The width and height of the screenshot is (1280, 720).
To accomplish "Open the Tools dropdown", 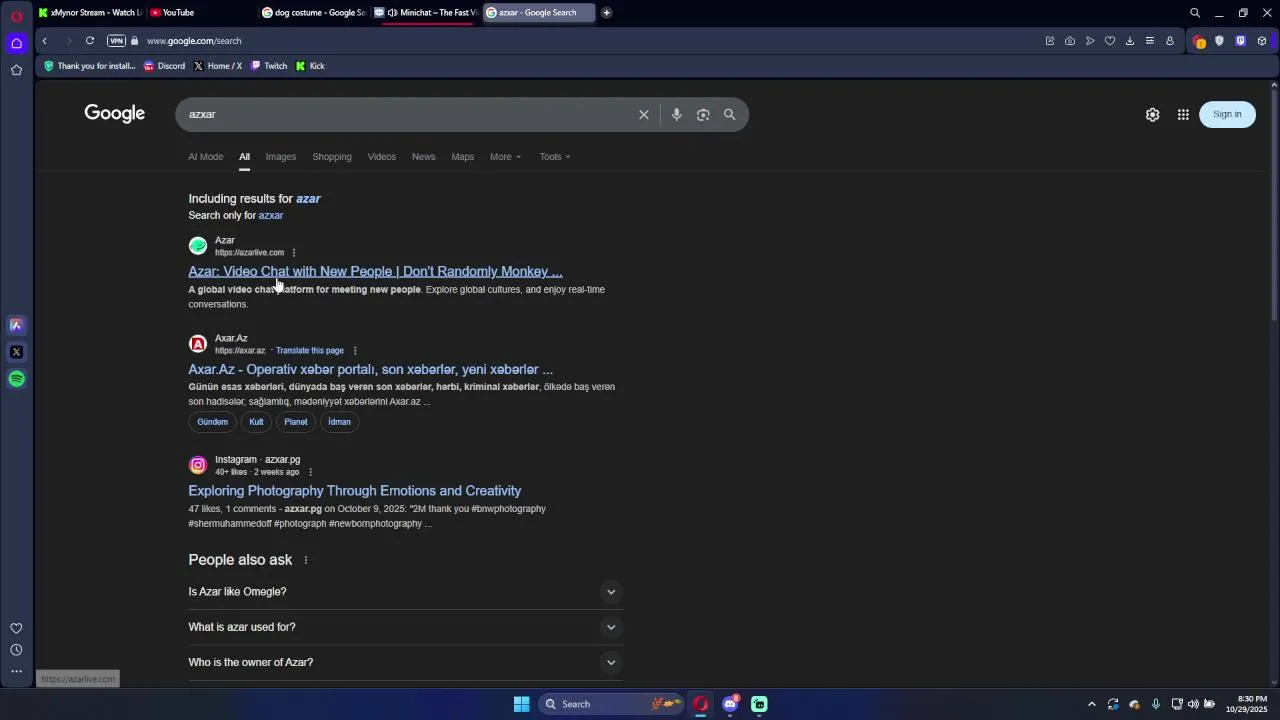I will 555,157.
